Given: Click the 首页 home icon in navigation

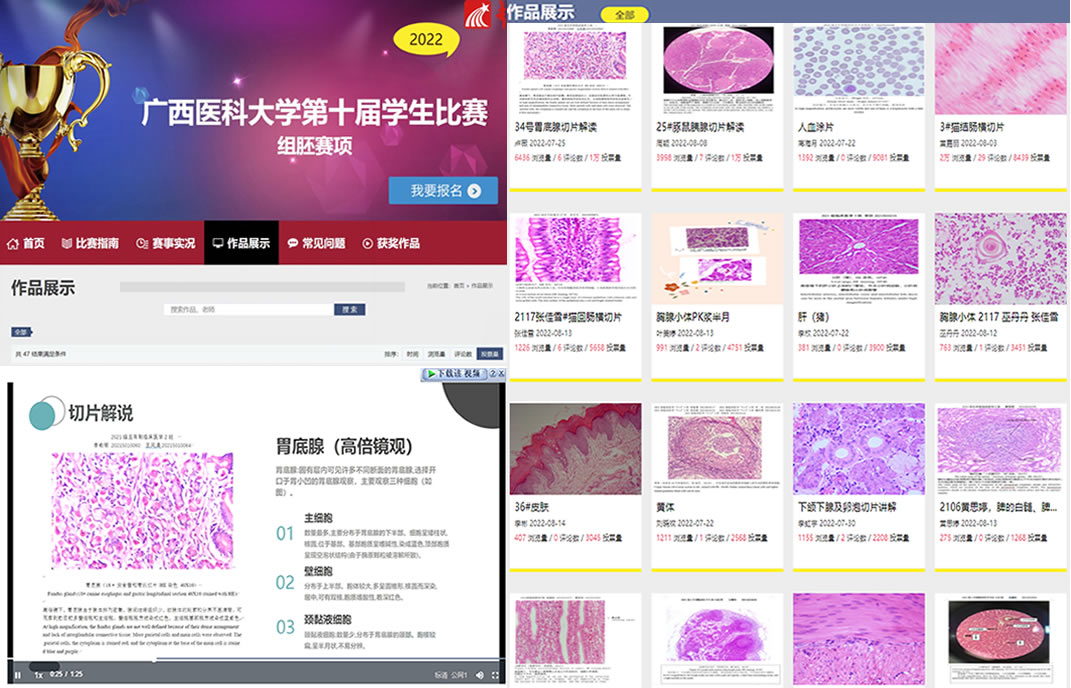Looking at the screenshot, I should 26,243.
